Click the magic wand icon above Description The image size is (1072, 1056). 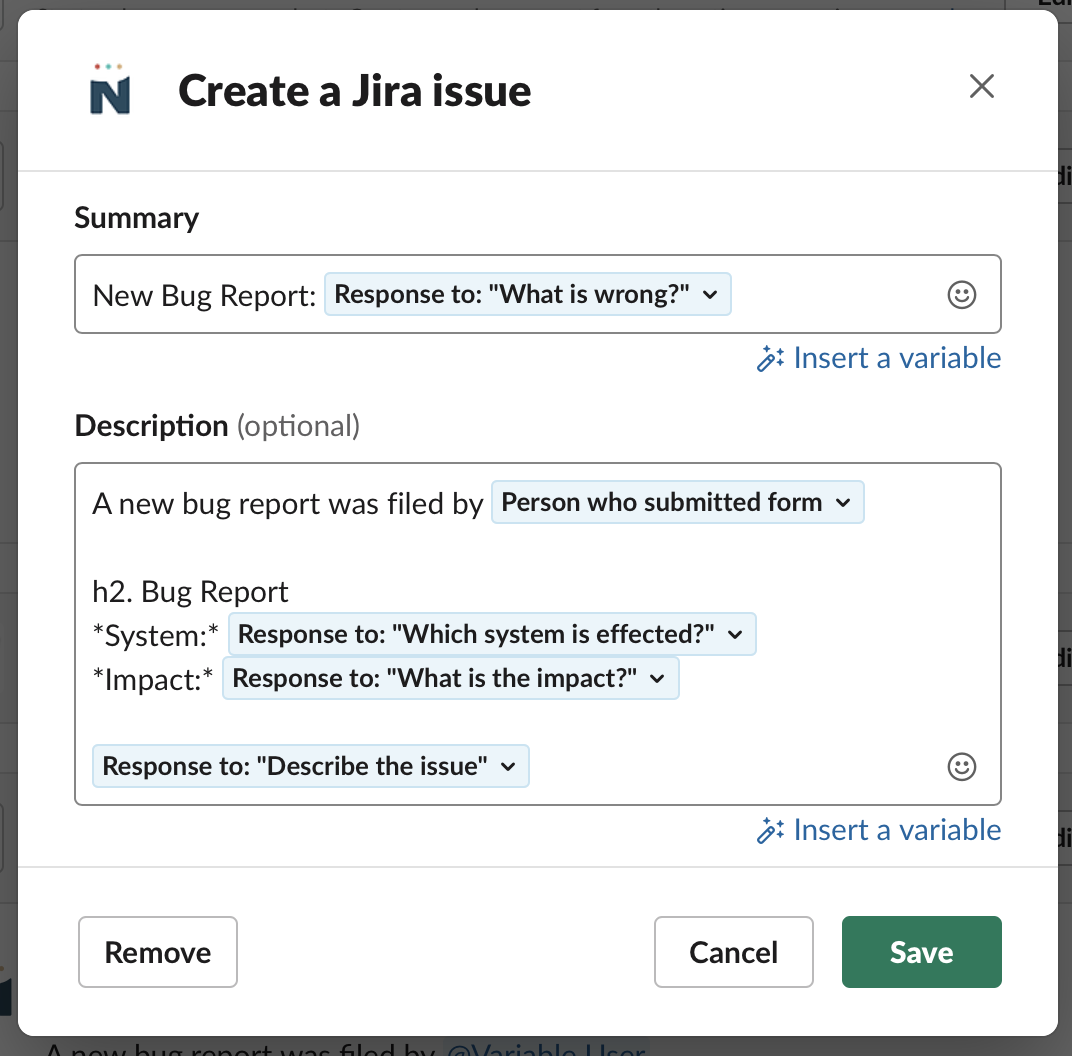(x=769, y=357)
